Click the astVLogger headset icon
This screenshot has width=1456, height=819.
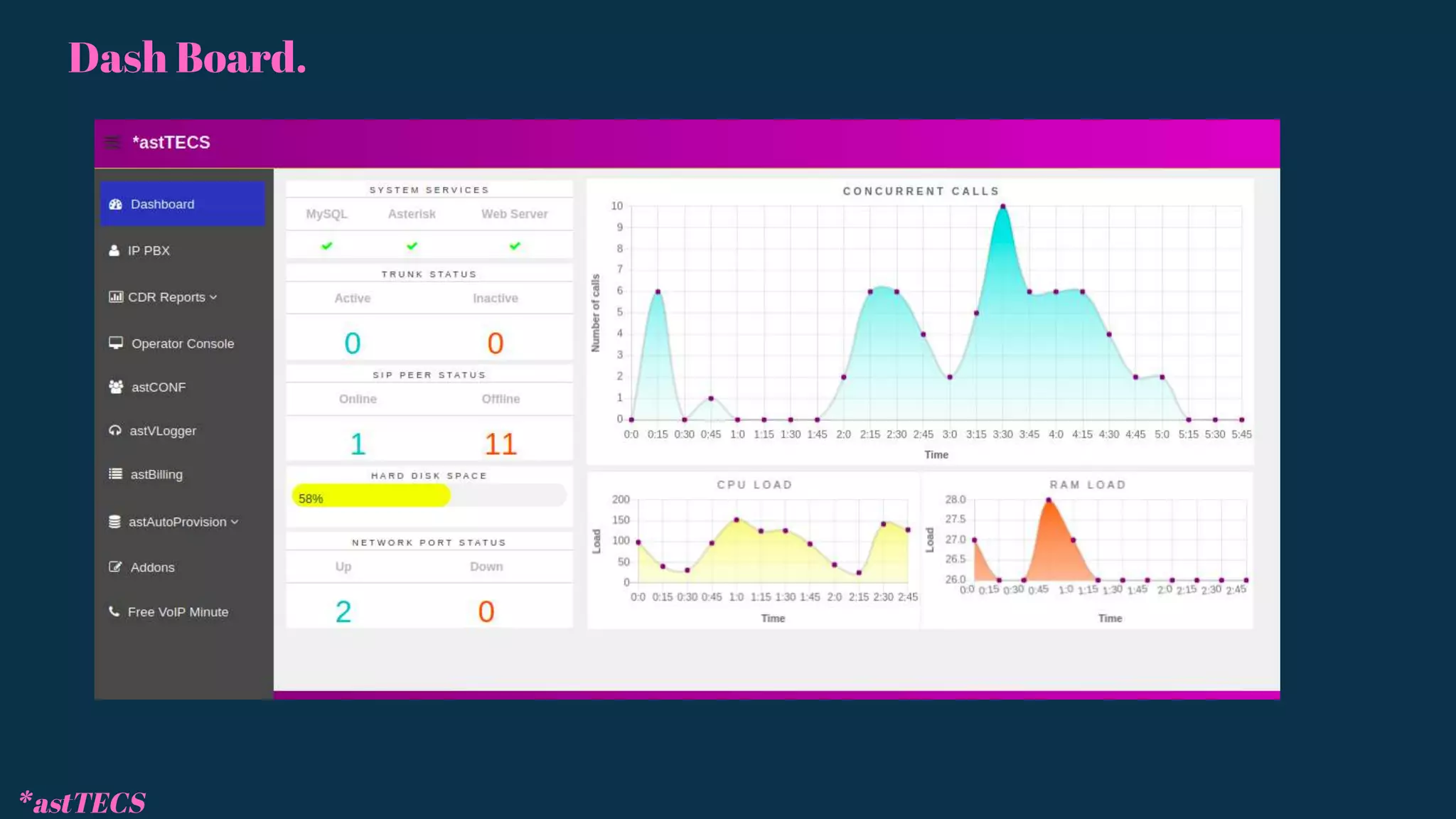115,431
